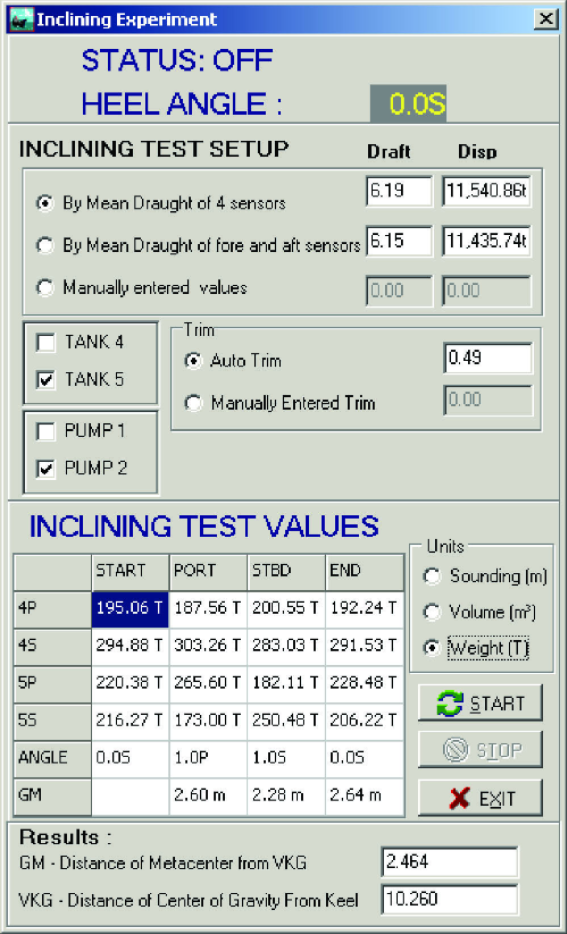The height and width of the screenshot is (934, 567).
Task: Click the 4P START cell 195.06 T
Action: click(x=130, y=609)
